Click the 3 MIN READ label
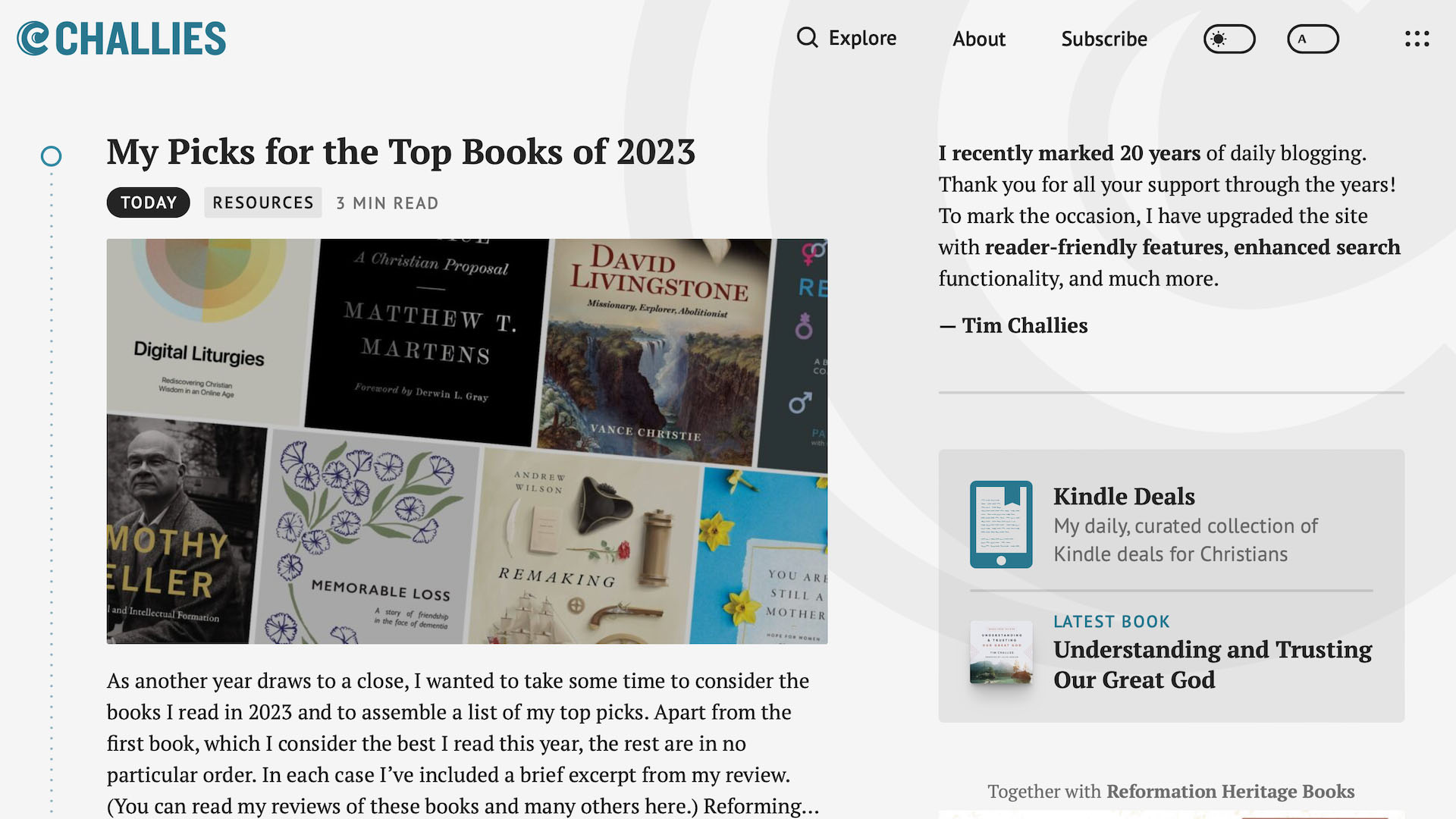 tap(387, 203)
